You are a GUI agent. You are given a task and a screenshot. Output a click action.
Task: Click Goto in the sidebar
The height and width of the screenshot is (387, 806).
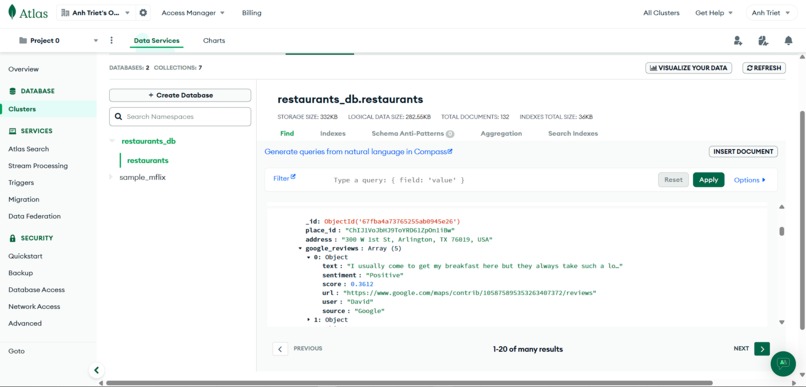[x=16, y=351]
